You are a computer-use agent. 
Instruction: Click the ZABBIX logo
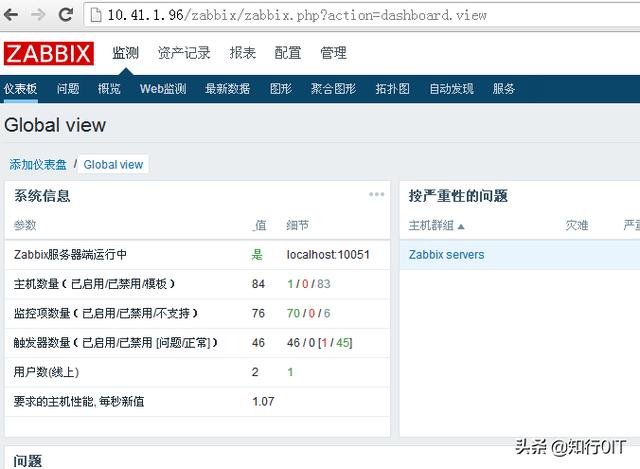pos(49,53)
